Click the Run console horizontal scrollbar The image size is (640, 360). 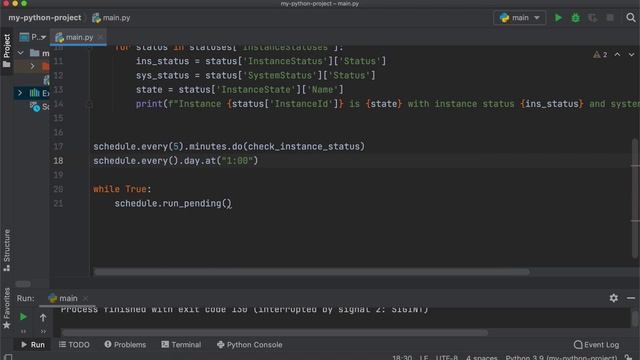pyautogui.click(x=274, y=333)
